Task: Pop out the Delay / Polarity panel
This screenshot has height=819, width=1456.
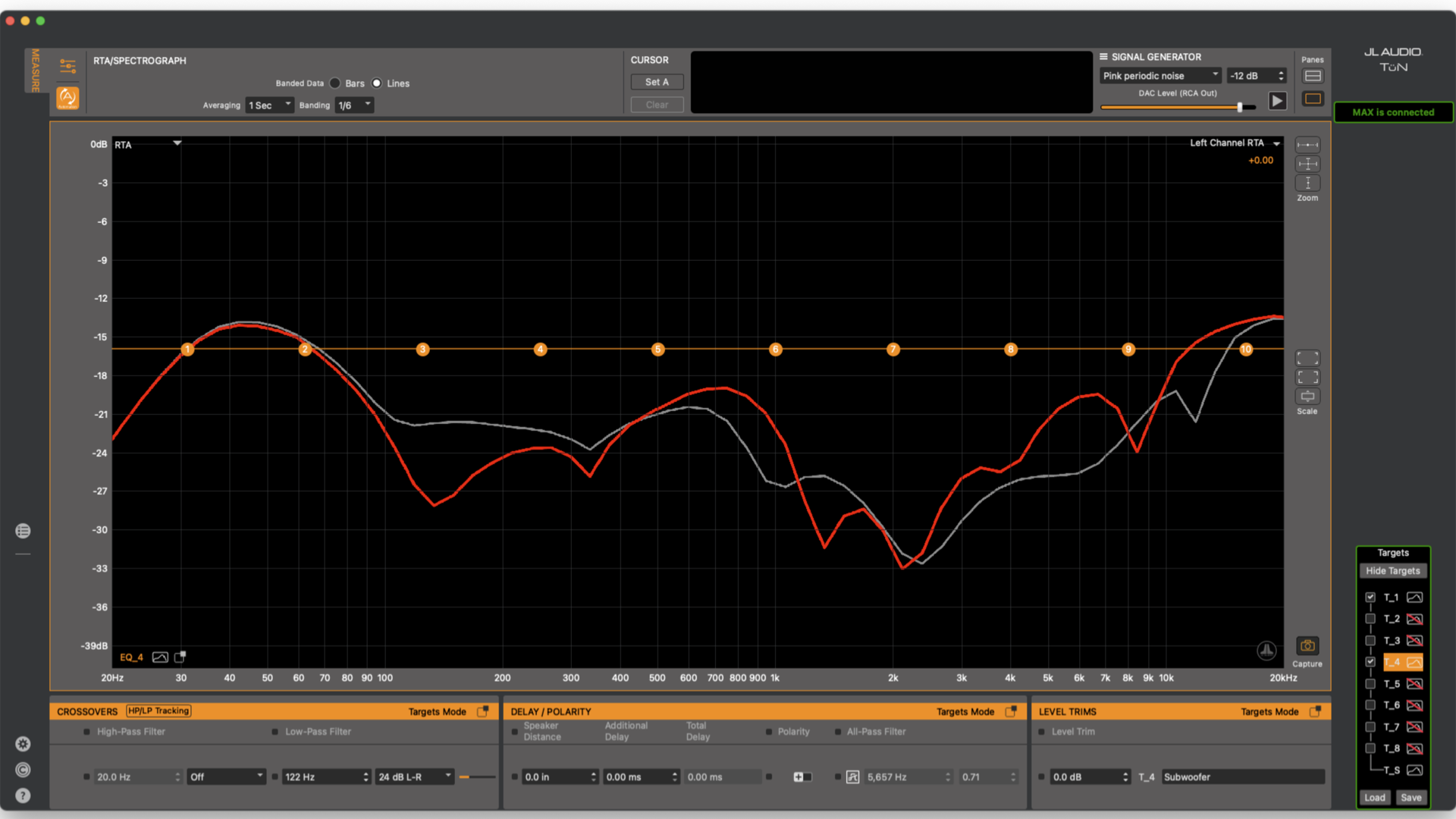Action: 1011,711
